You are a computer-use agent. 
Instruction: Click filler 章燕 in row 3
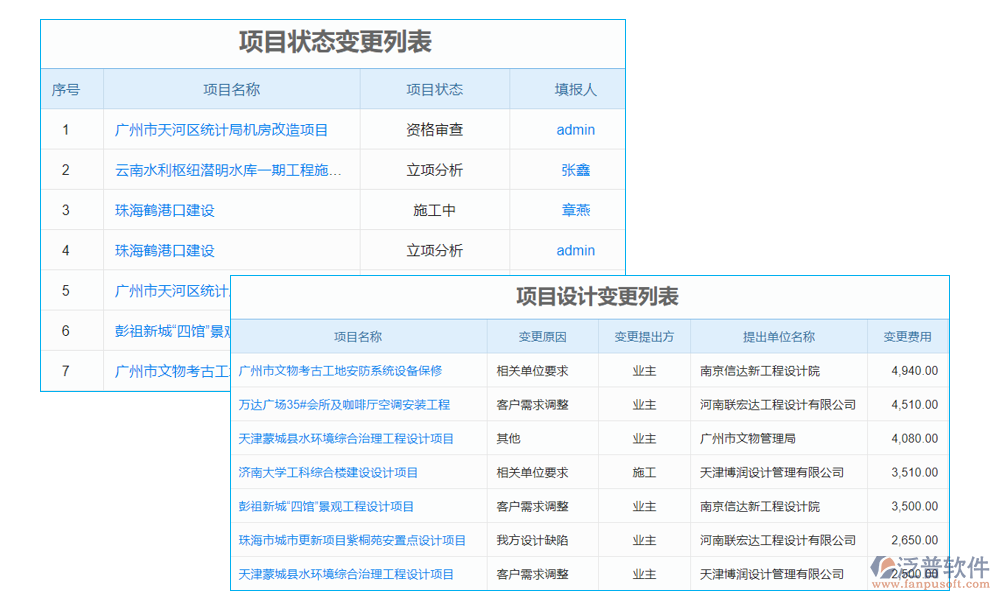coord(575,210)
